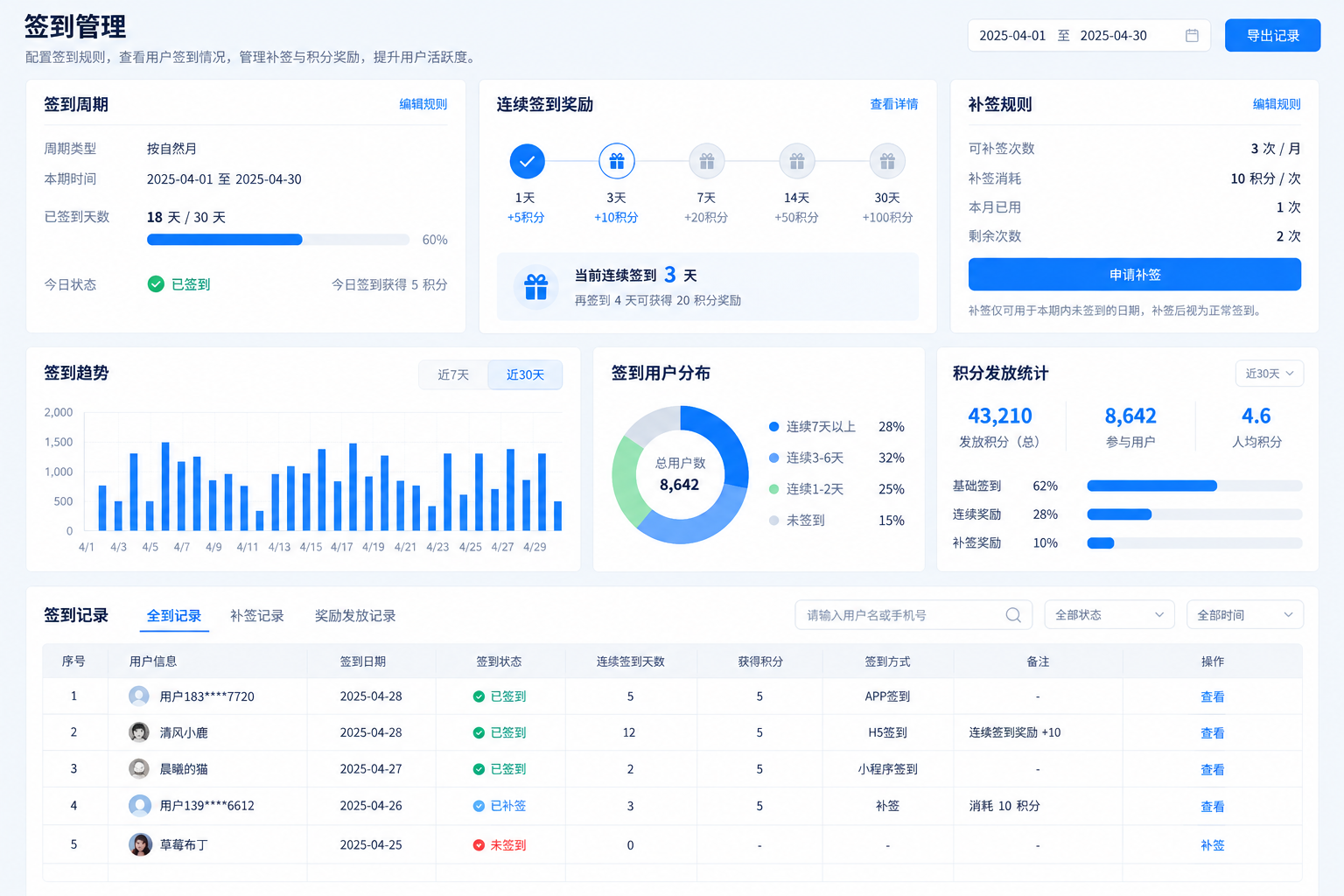Click blue 已补签 status icon in row 4

pyautogui.click(x=479, y=806)
